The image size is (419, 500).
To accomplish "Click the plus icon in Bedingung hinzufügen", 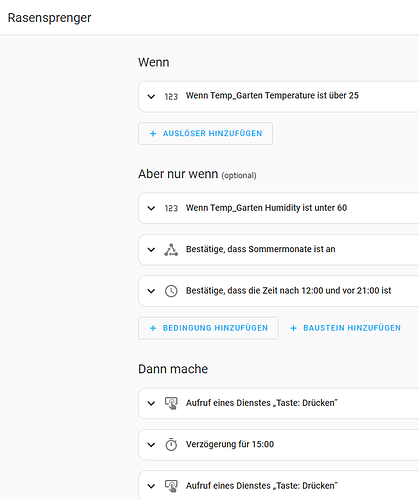I will 153,328.
